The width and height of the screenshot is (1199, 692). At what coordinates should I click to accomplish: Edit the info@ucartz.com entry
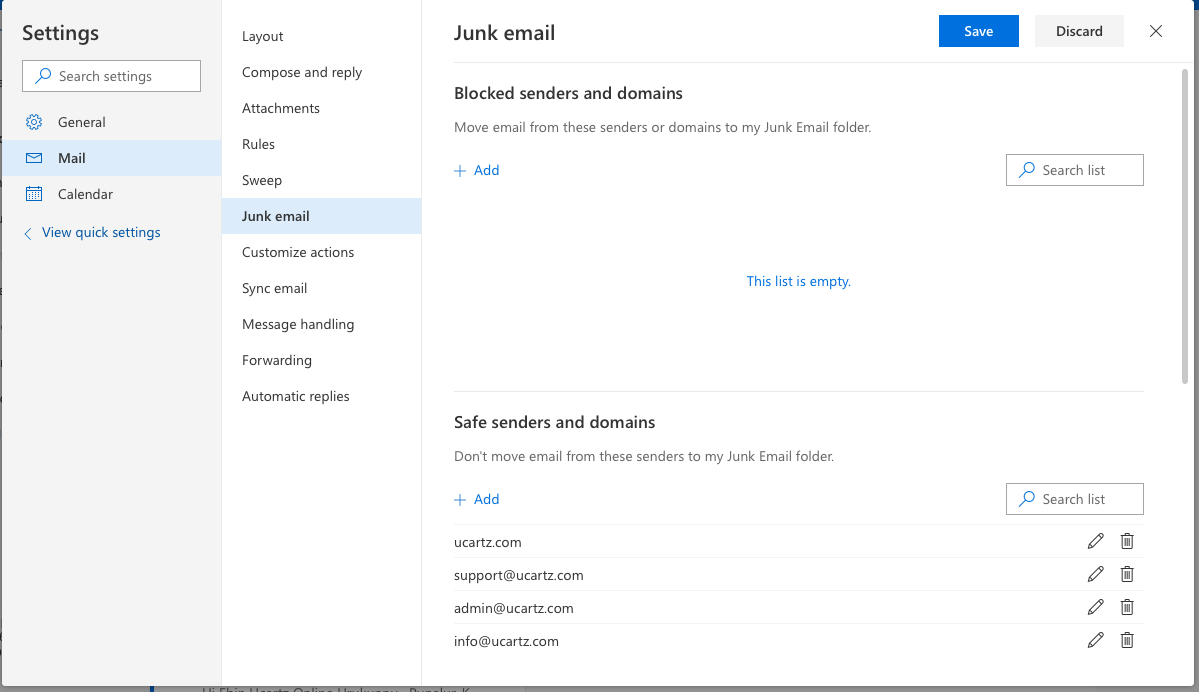[1095, 639]
